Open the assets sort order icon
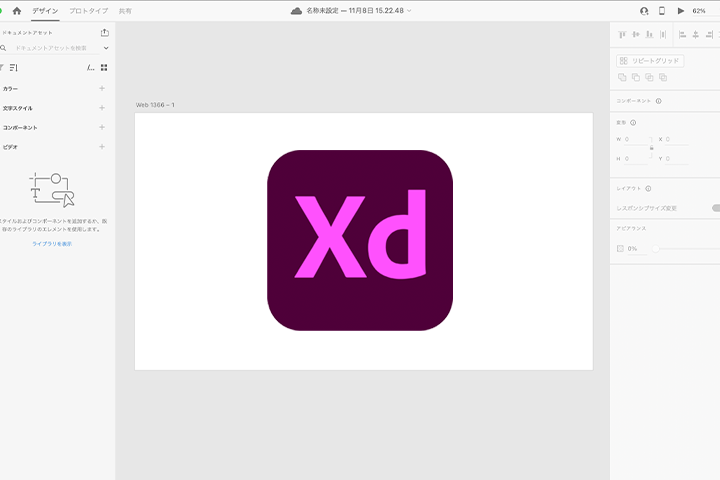The image size is (720, 480). [x=14, y=68]
